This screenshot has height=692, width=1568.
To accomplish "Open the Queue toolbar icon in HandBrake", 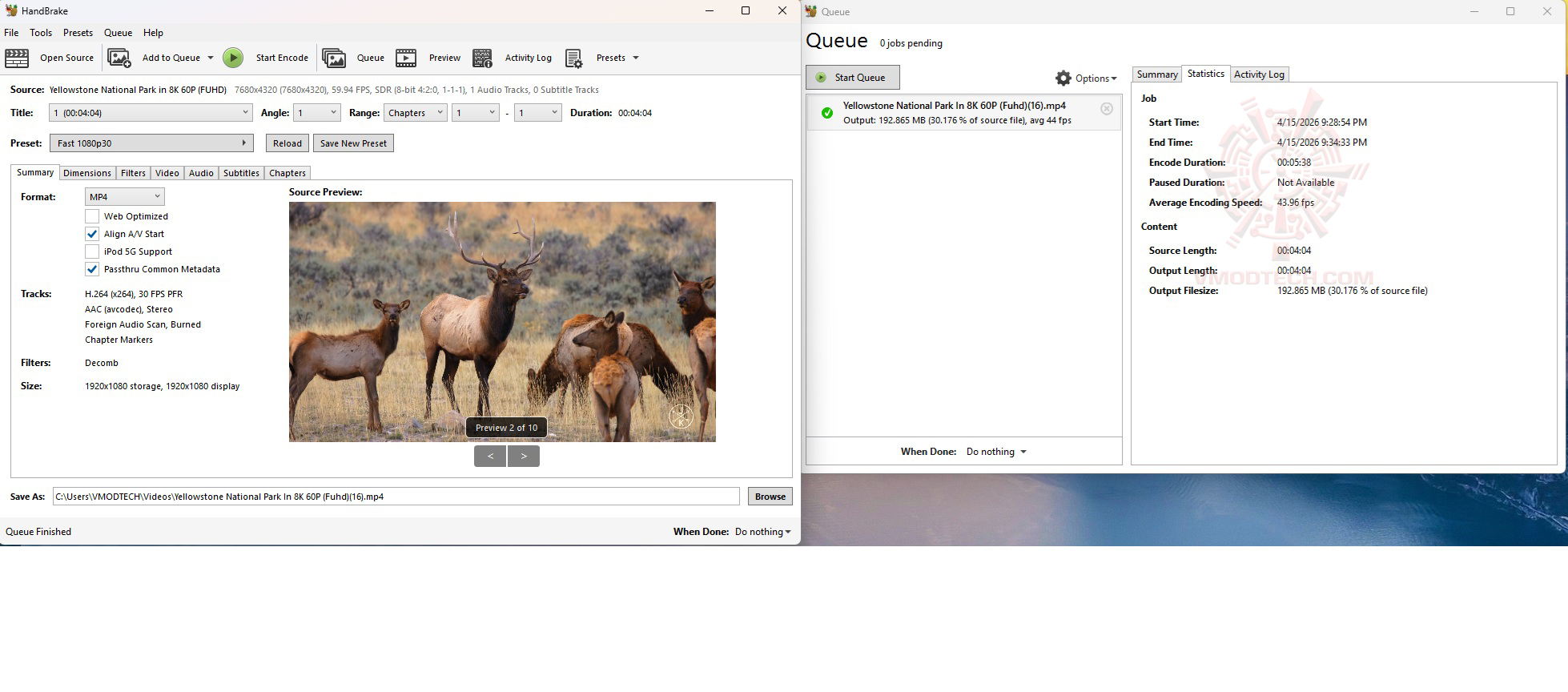I will [334, 58].
